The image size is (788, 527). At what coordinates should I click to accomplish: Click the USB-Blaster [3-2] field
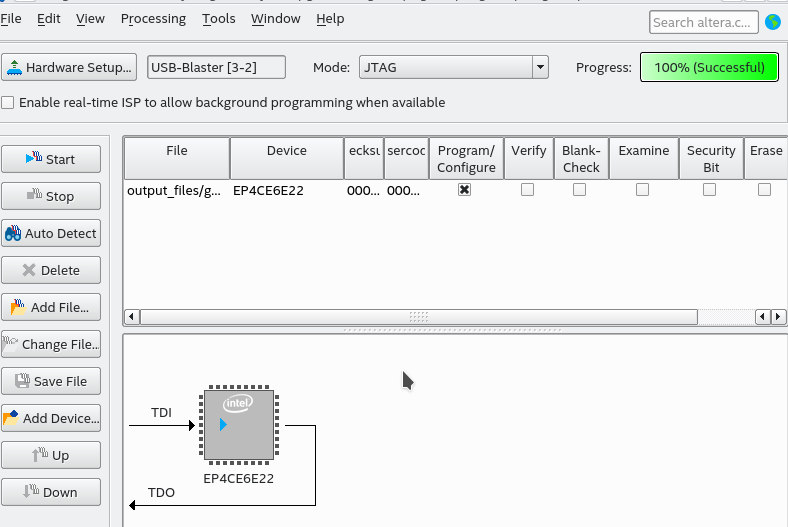point(217,67)
